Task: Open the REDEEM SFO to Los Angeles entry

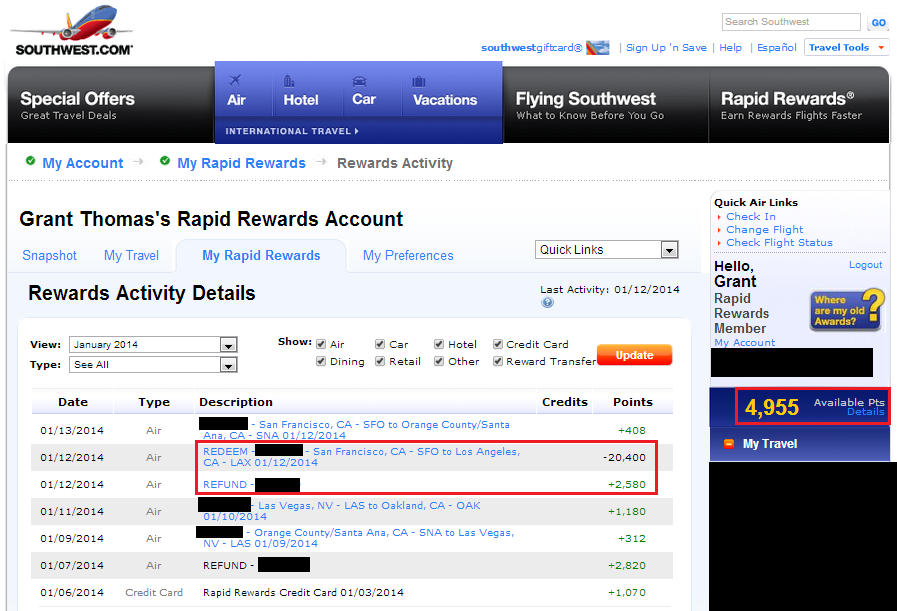Action: [362, 457]
